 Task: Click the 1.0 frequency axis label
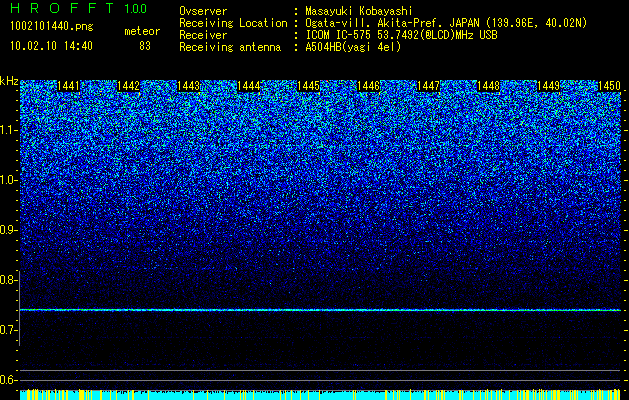(x=9, y=180)
